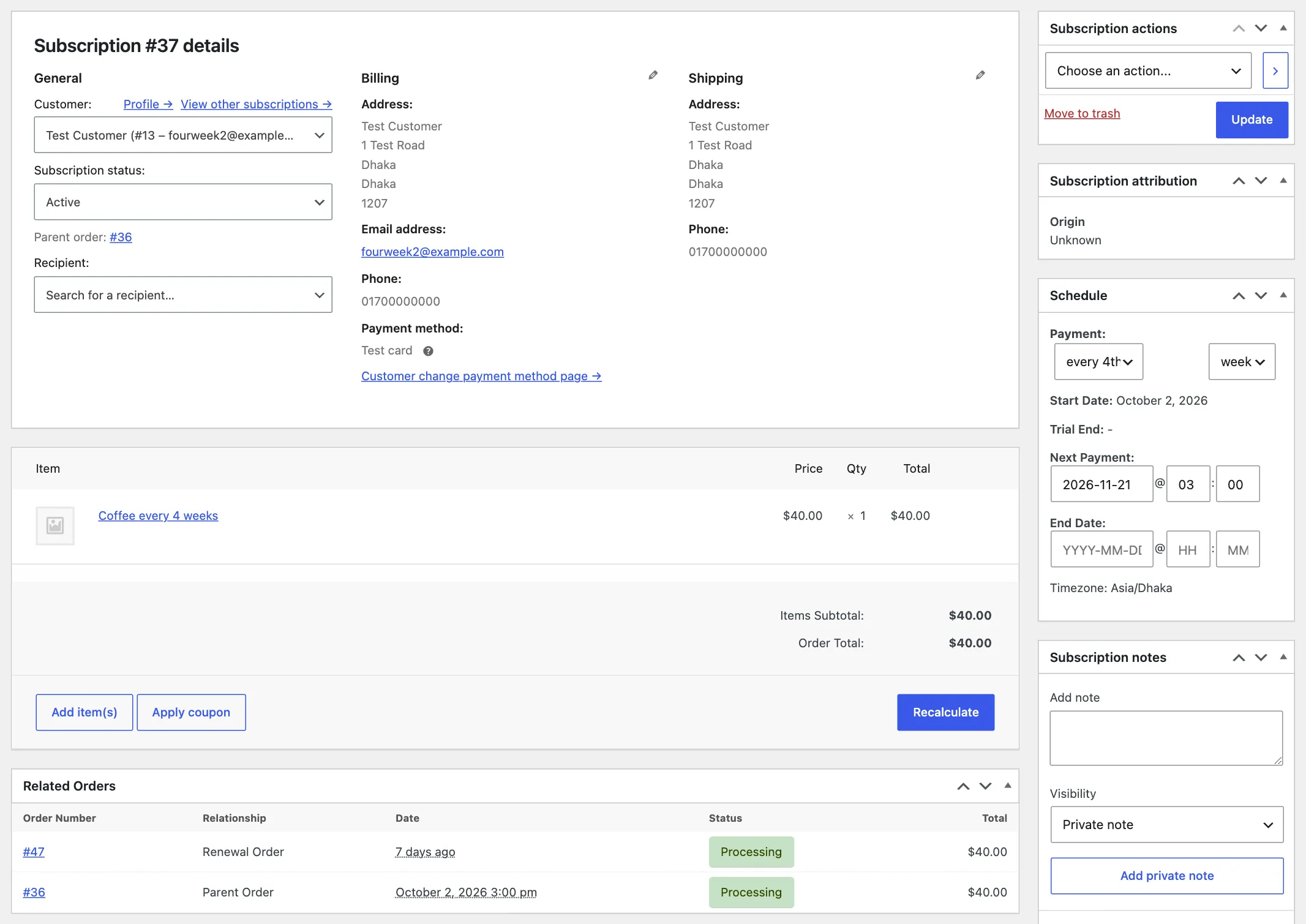Move Subscription actions panel down
Image resolution: width=1306 pixels, height=924 pixels.
[1261, 28]
